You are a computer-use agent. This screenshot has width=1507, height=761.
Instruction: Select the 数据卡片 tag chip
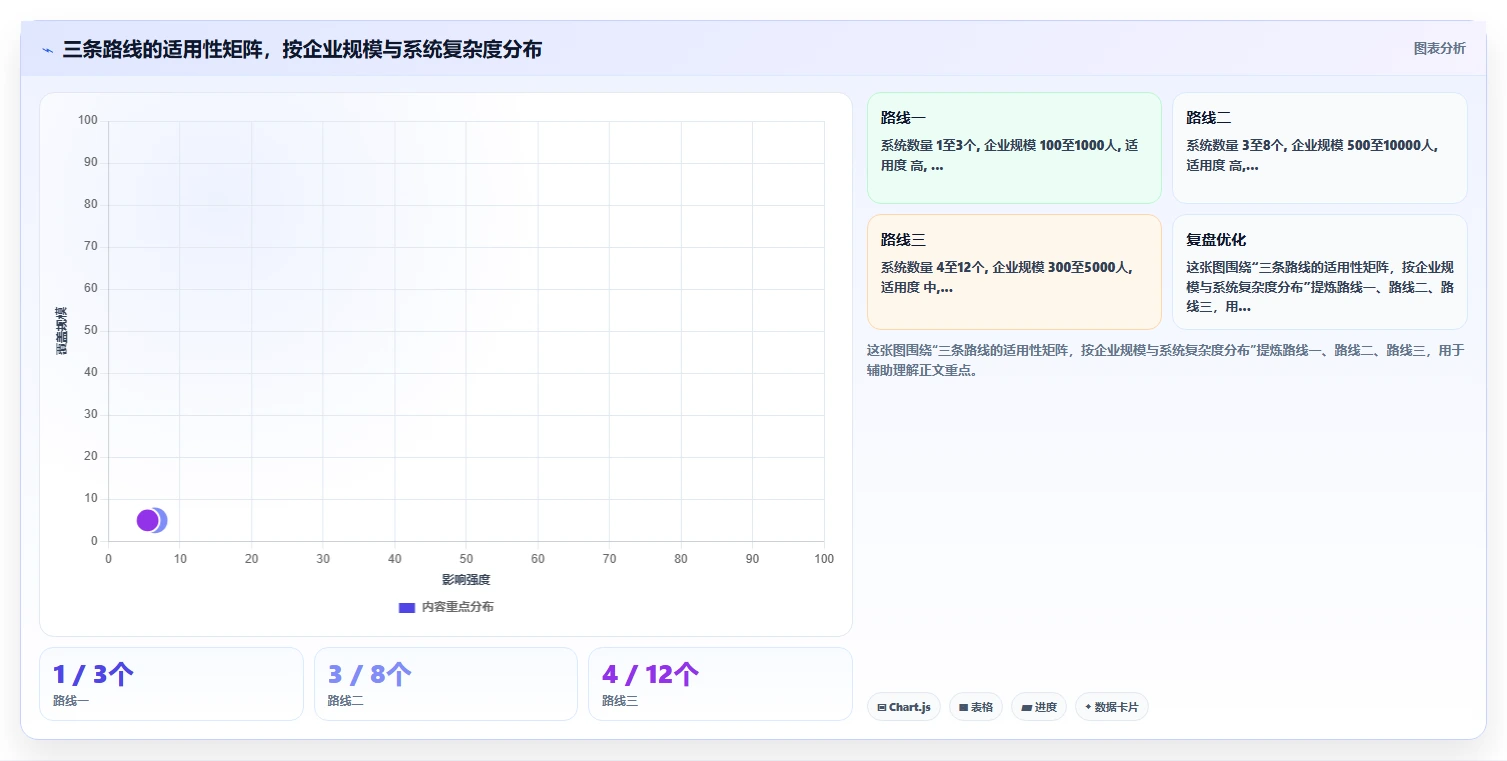[1111, 707]
